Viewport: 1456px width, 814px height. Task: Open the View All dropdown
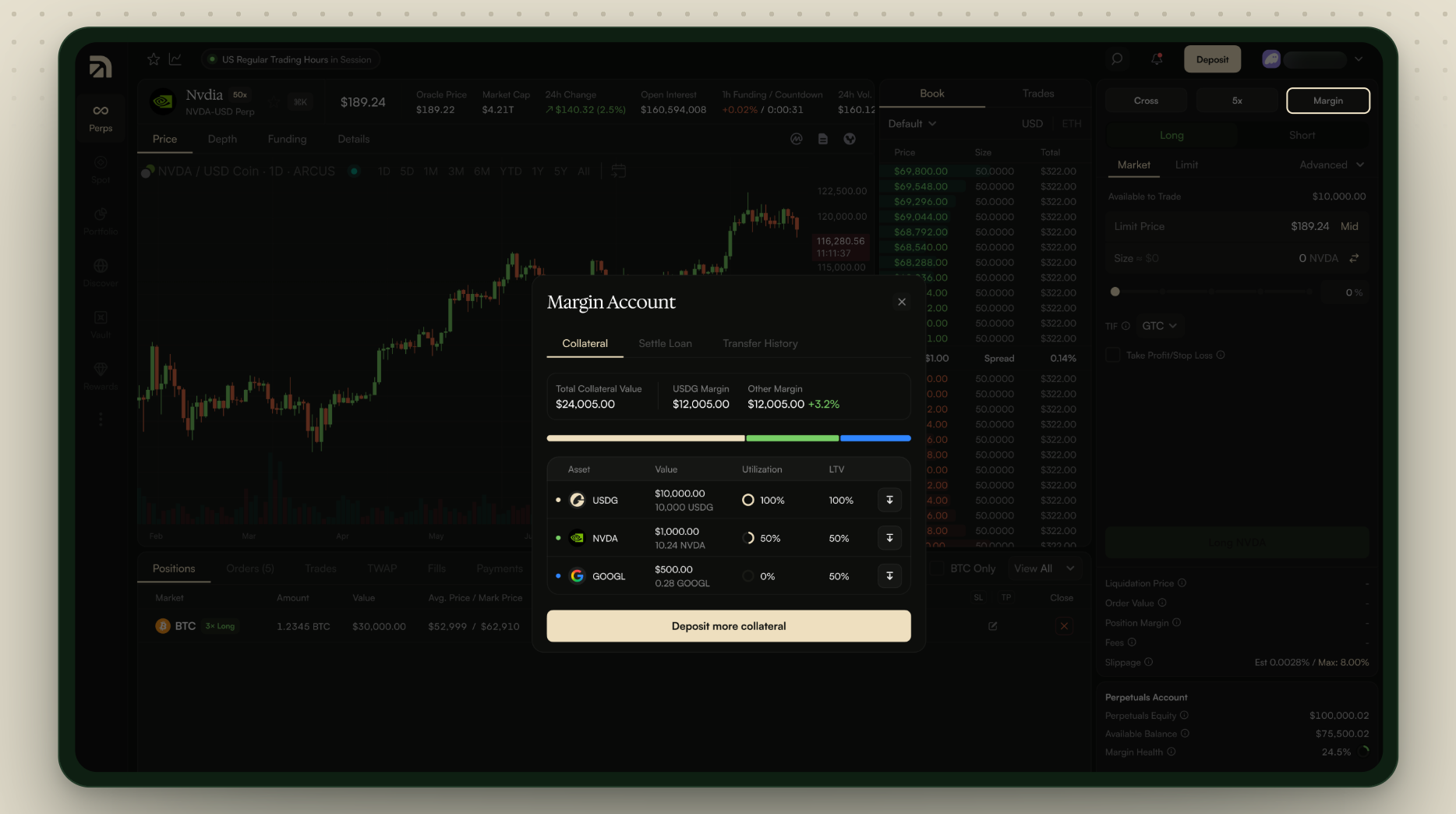1044,568
